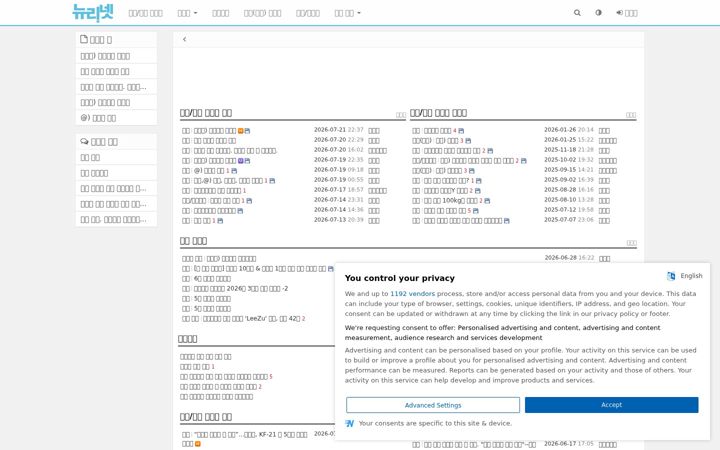This screenshot has width=720, height=450.
Task: Click the image icon on the 2026-07-19 09:18 post
Action: click(234, 171)
